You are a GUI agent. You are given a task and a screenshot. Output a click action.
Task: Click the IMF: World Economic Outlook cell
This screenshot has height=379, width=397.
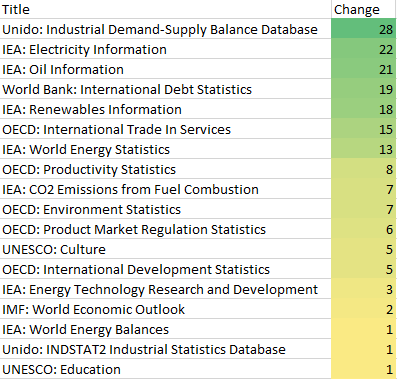165,309
